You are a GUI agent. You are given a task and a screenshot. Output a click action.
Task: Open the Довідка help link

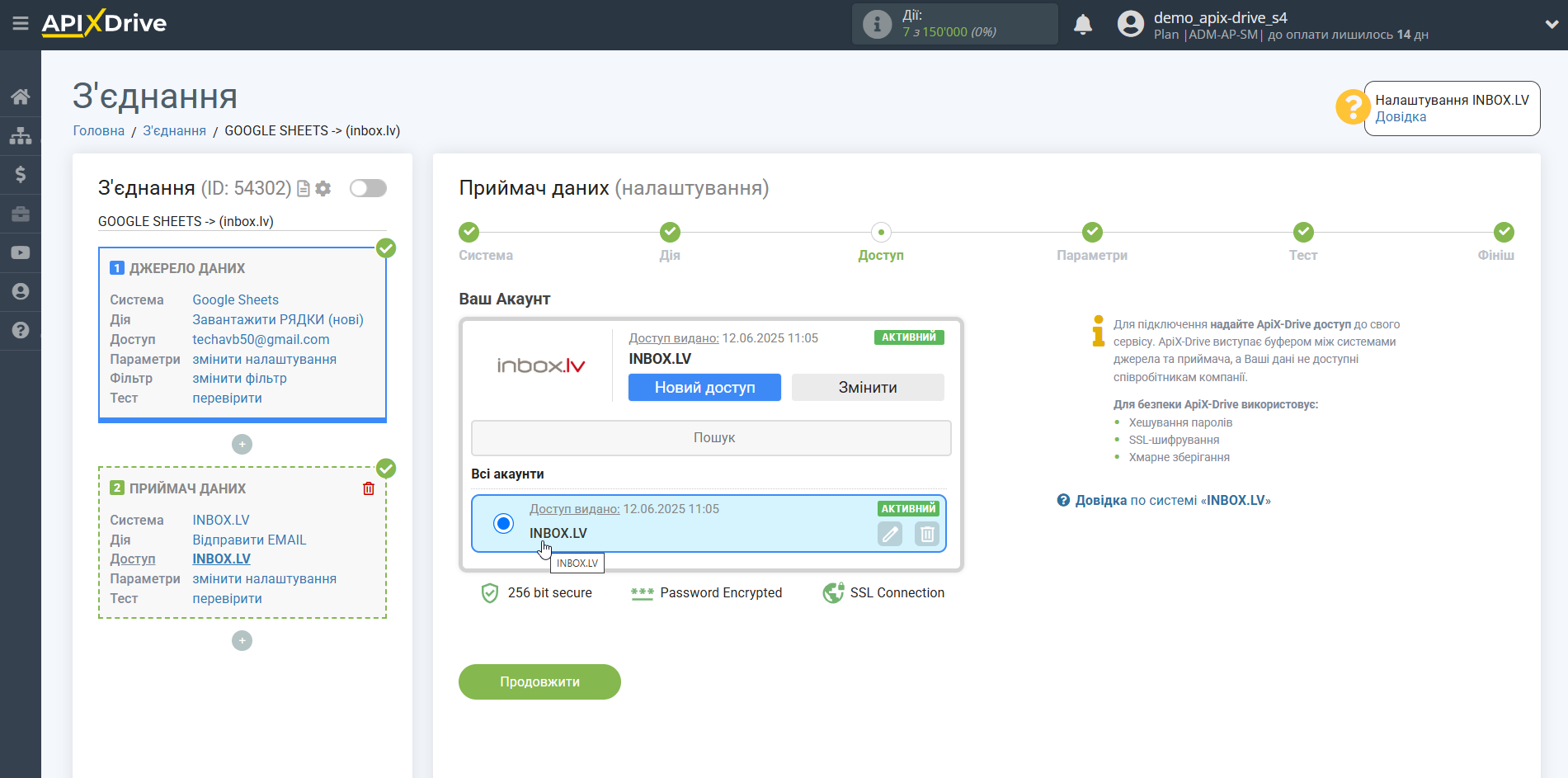(x=1401, y=117)
